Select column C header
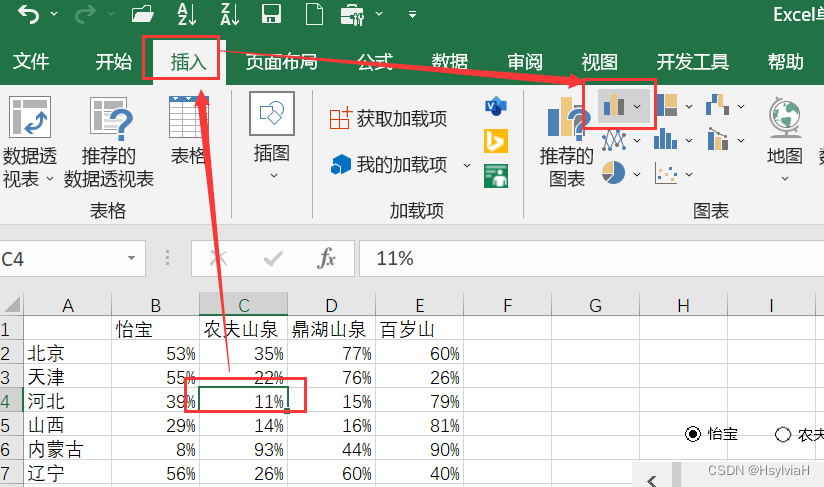Image resolution: width=824 pixels, height=487 pixels. pos(243,304)
